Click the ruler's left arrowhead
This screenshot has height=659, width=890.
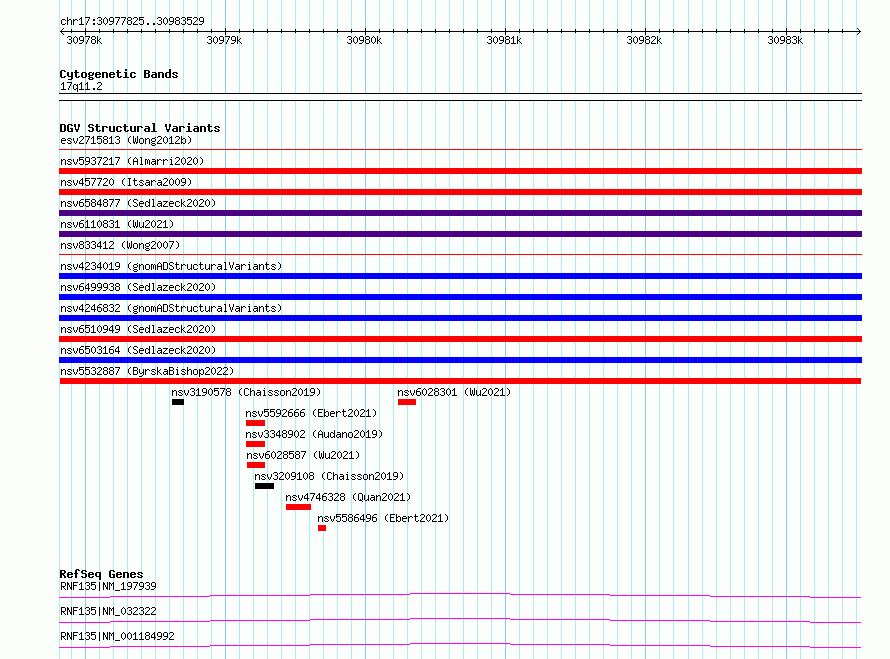pyautogui.click(x=62, y=31)
